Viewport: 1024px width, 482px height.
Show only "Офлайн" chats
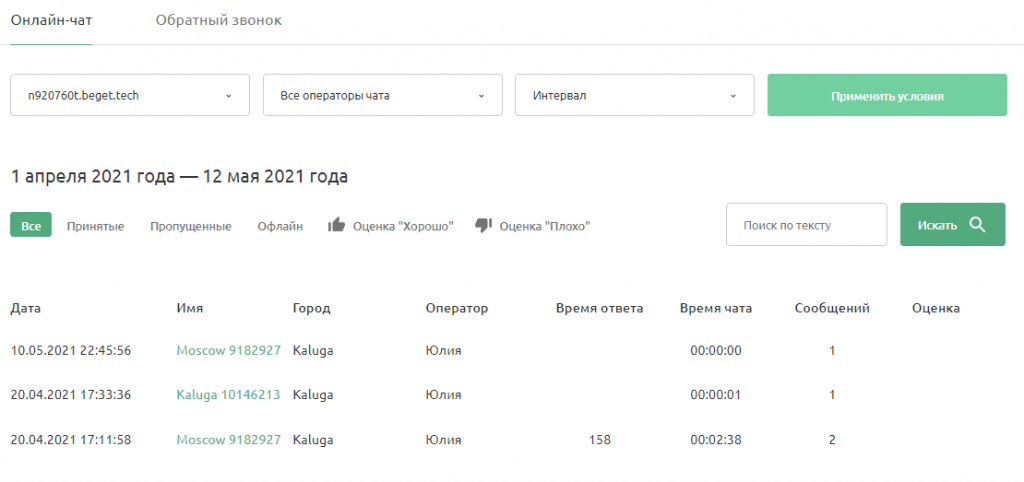(279, 226)
